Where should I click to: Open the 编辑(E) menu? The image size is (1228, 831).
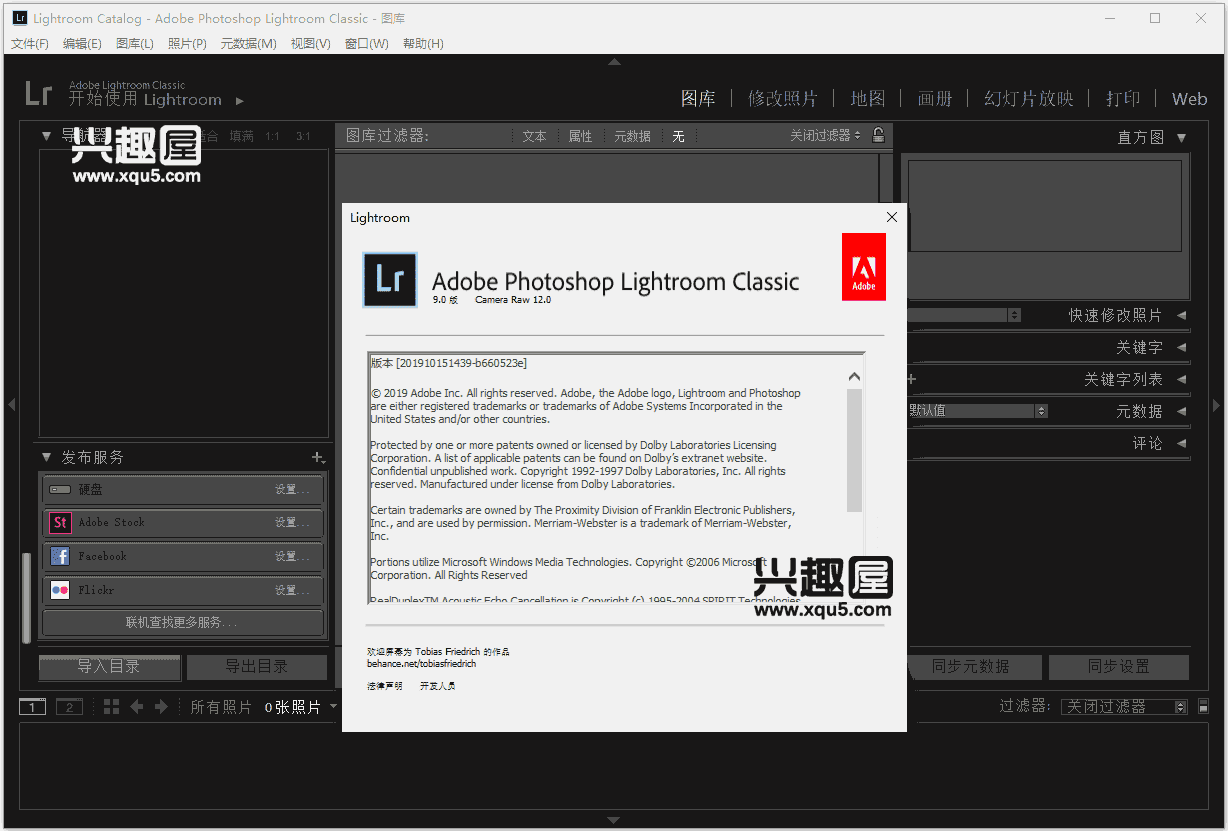pyautogui.click(x=82, y=44)
